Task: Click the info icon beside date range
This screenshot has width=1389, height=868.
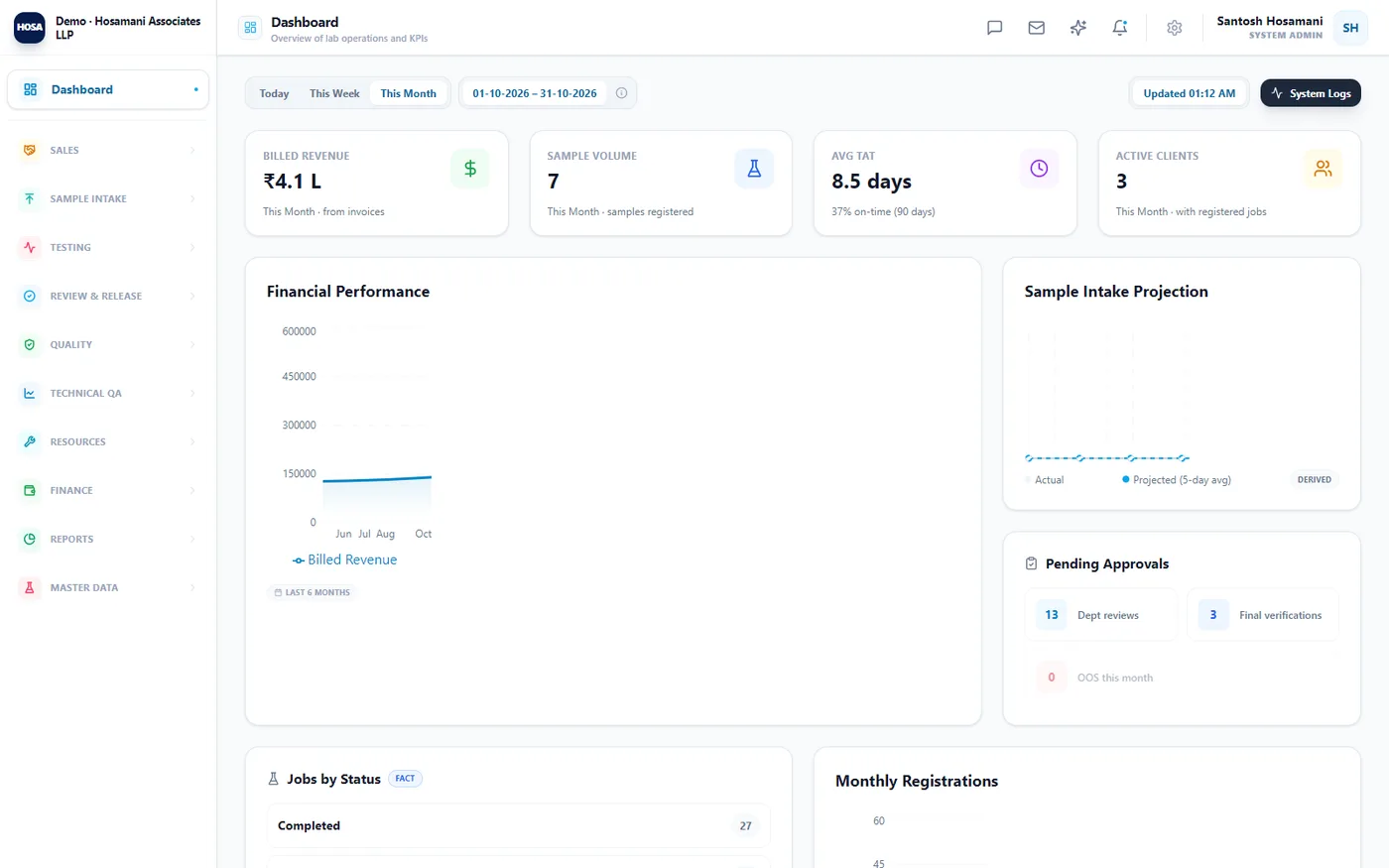Action: pos(621,93)
